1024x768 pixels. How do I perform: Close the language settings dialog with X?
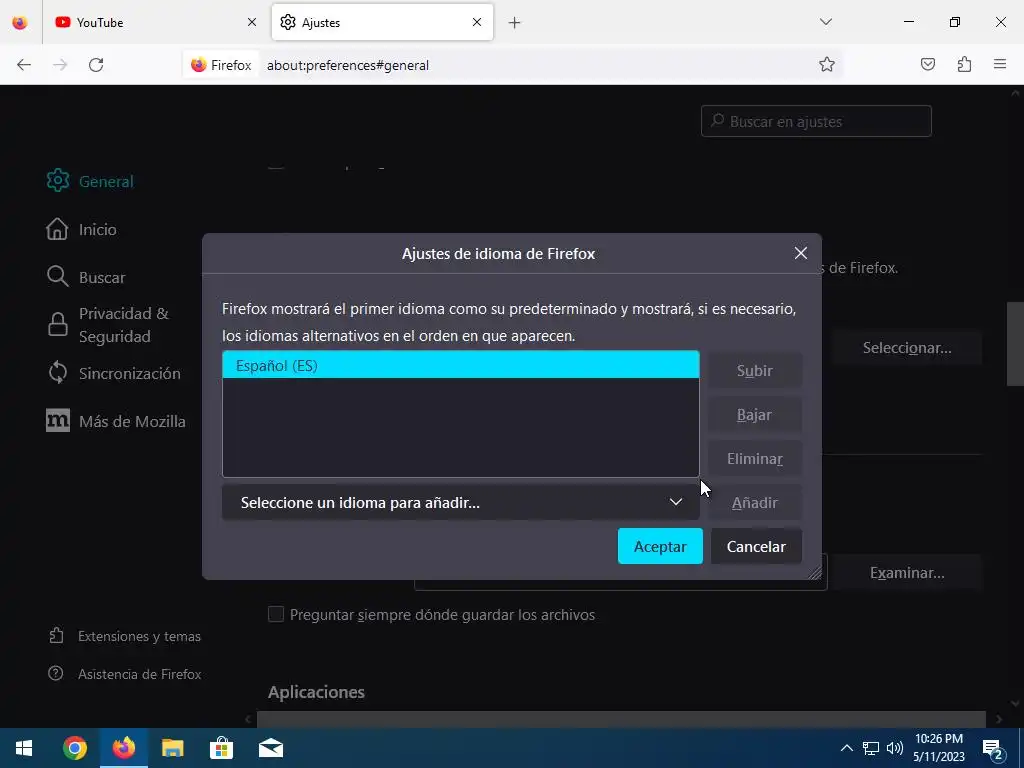click(x=801, y=253)
